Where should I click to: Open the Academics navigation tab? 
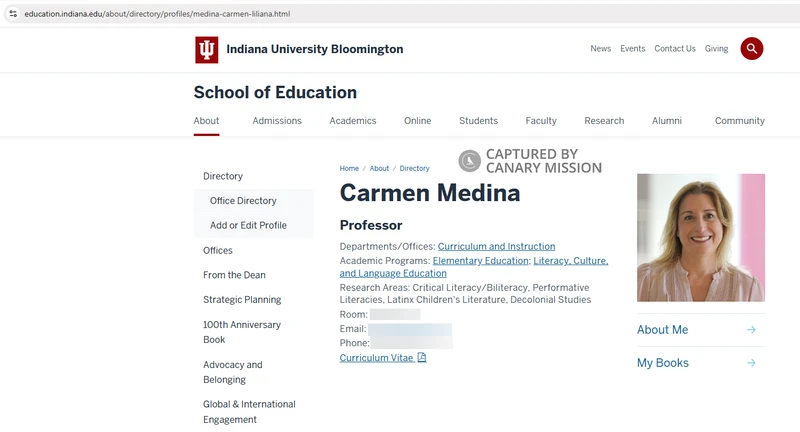(353, 121)
